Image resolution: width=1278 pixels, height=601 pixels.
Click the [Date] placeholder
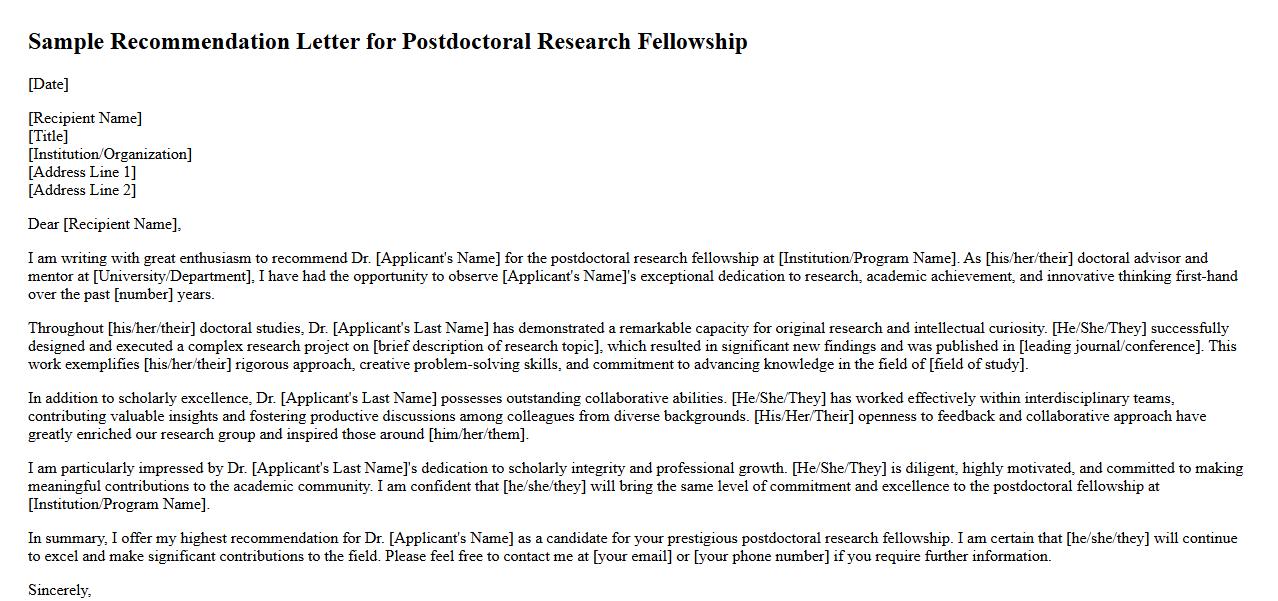pyautogui.click(x=48, y=84)
